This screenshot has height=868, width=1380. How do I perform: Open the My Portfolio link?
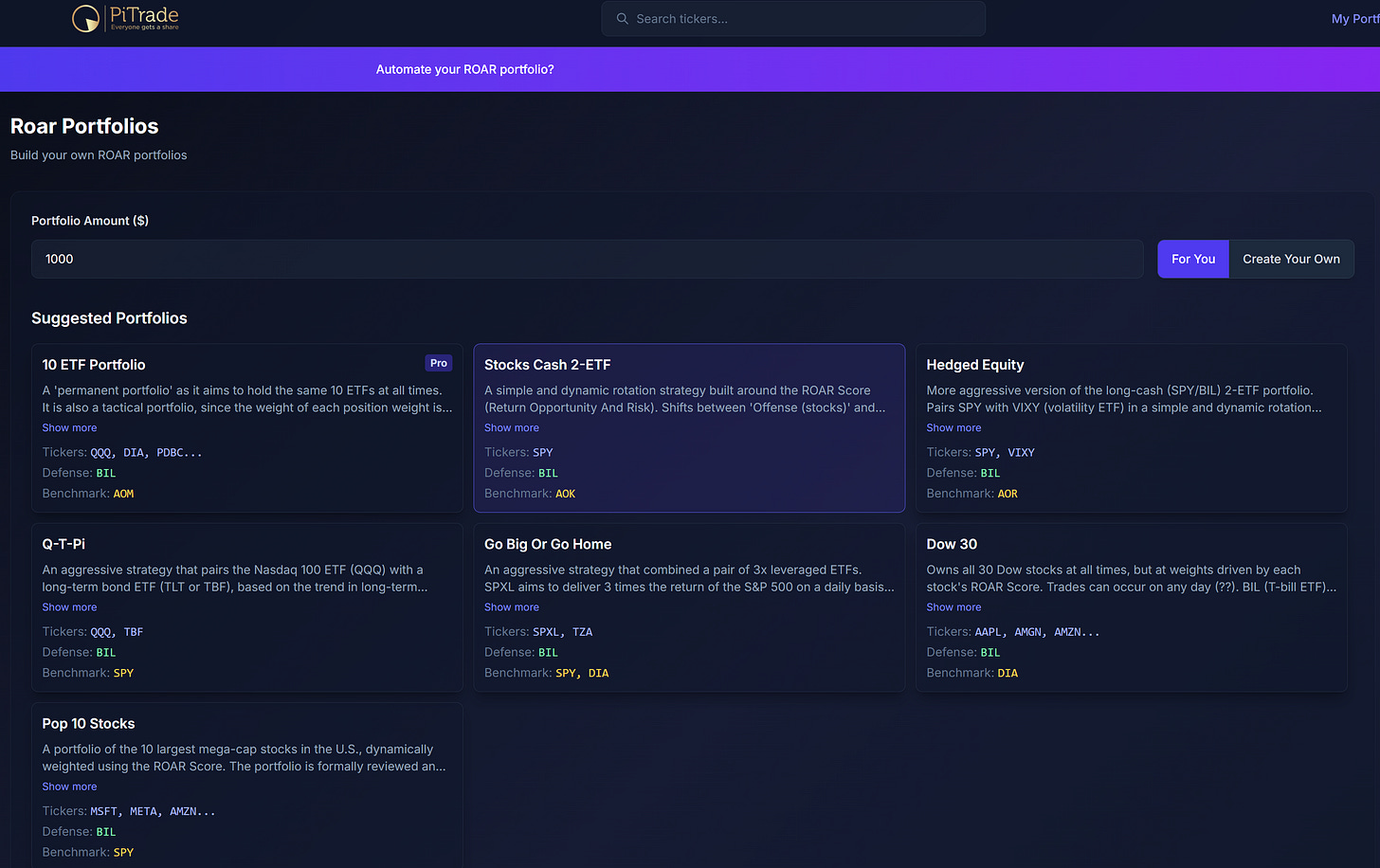tap(1355, 19)
